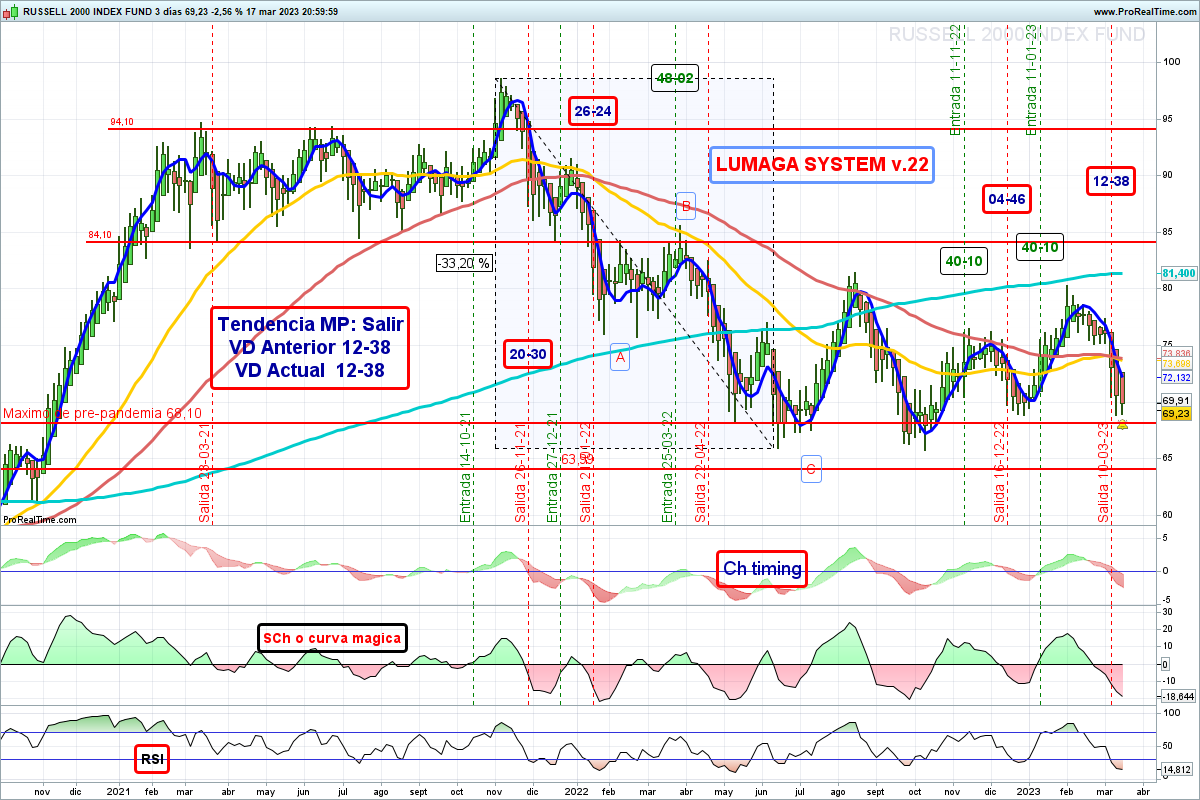
Task: Select the red 26-24 label box
Action: coord(592,111)
